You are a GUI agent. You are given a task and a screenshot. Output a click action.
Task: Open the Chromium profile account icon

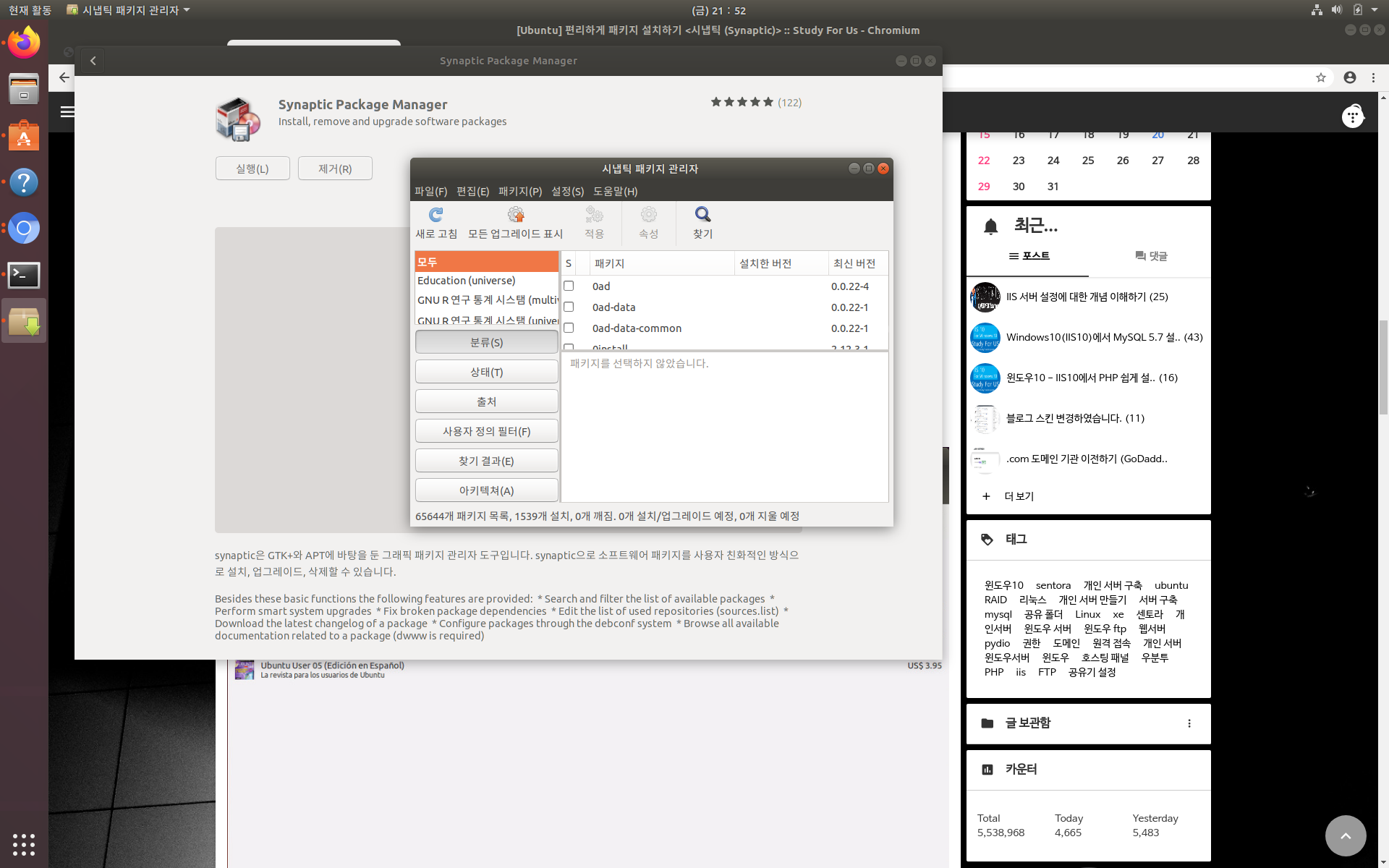[x=1350, y=77]
